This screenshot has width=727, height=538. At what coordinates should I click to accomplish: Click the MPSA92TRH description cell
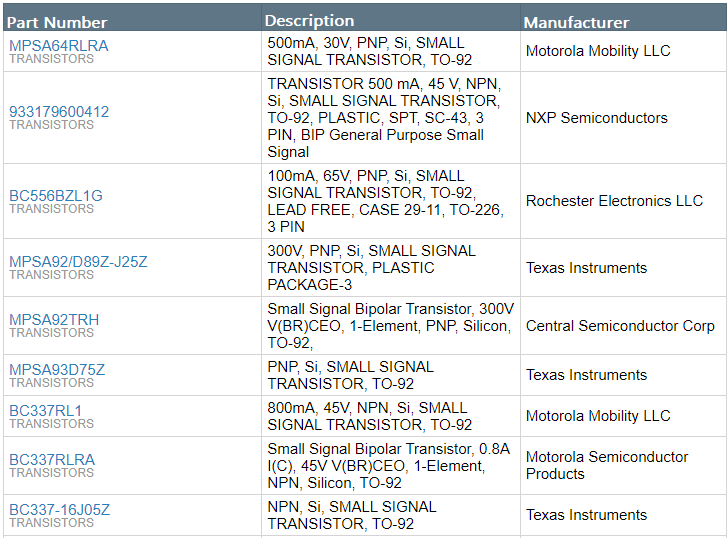[390, 325]
